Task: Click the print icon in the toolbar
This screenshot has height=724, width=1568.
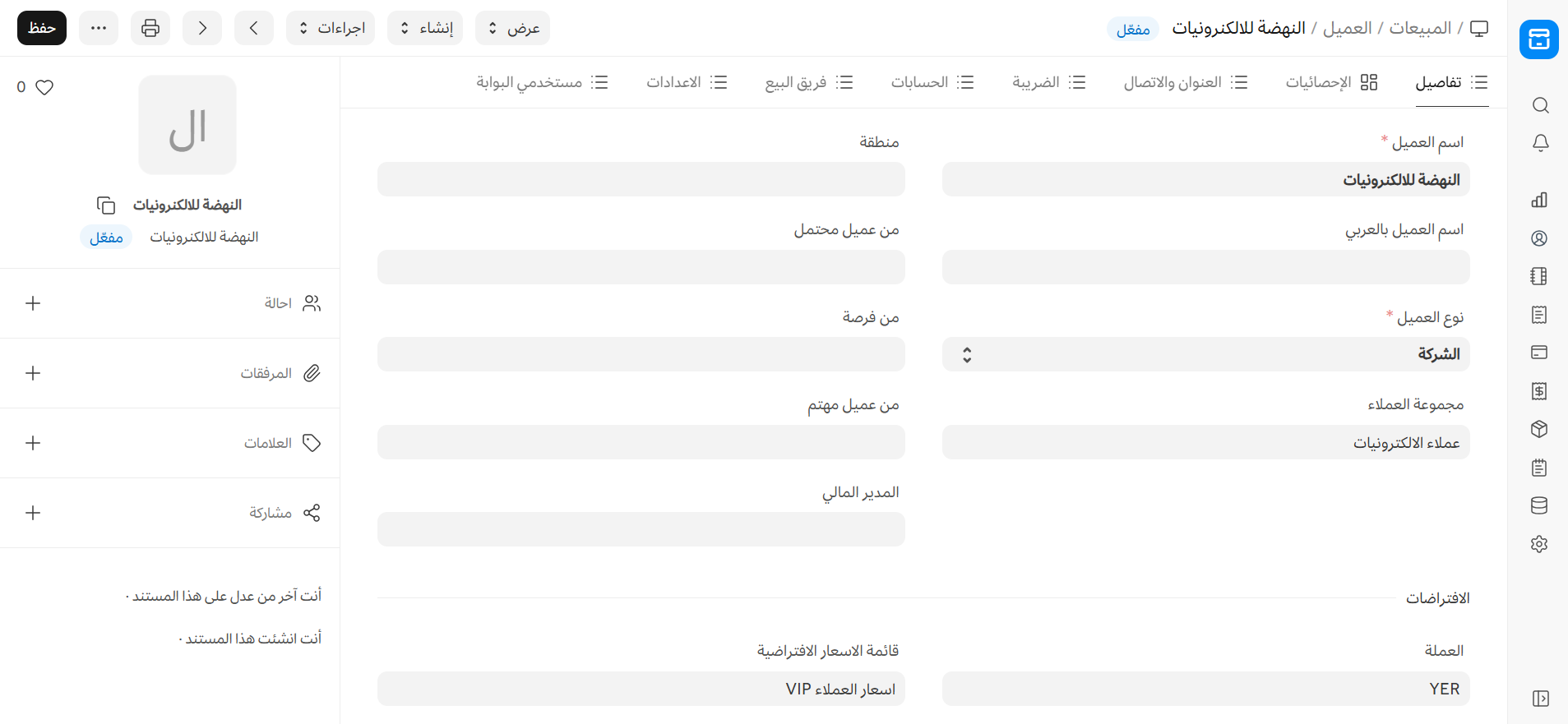Action: click(x=150, y=28)
